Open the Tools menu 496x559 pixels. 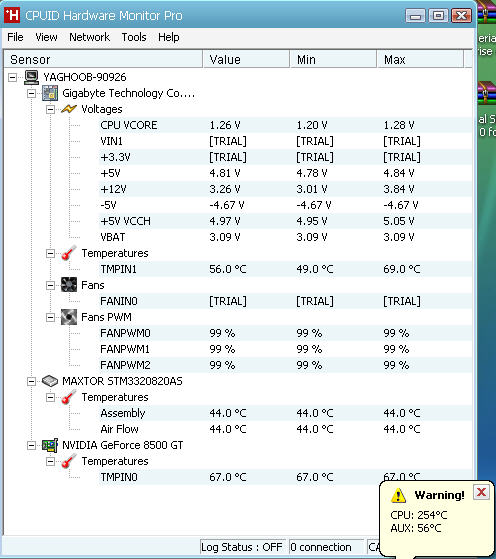click(x=134, y=37)
